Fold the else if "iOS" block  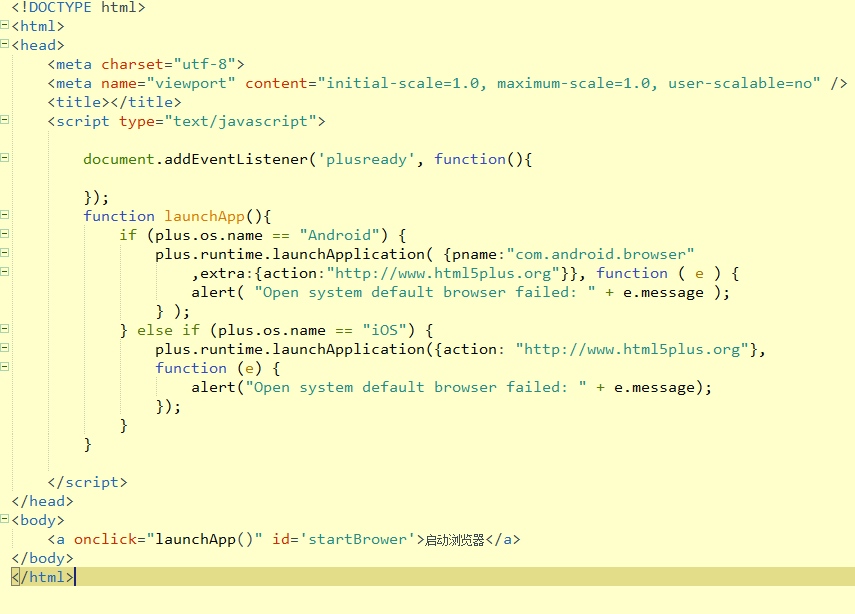click(x=4, y=328)
